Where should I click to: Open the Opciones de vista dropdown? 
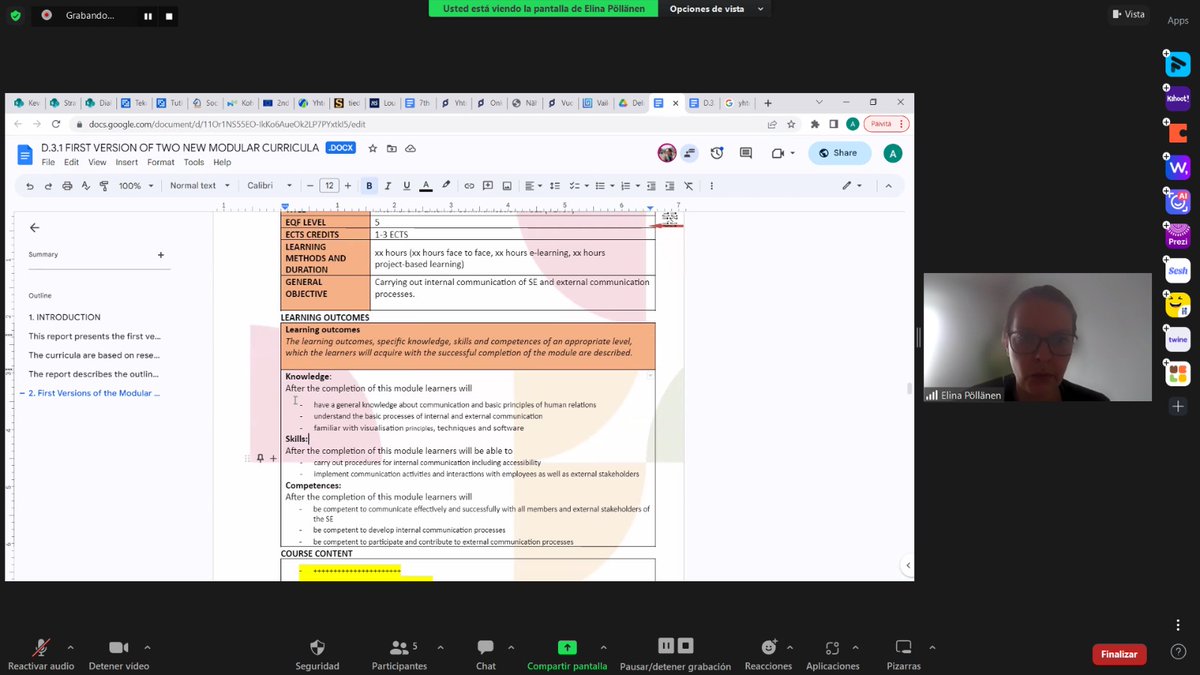click(718, 9)
